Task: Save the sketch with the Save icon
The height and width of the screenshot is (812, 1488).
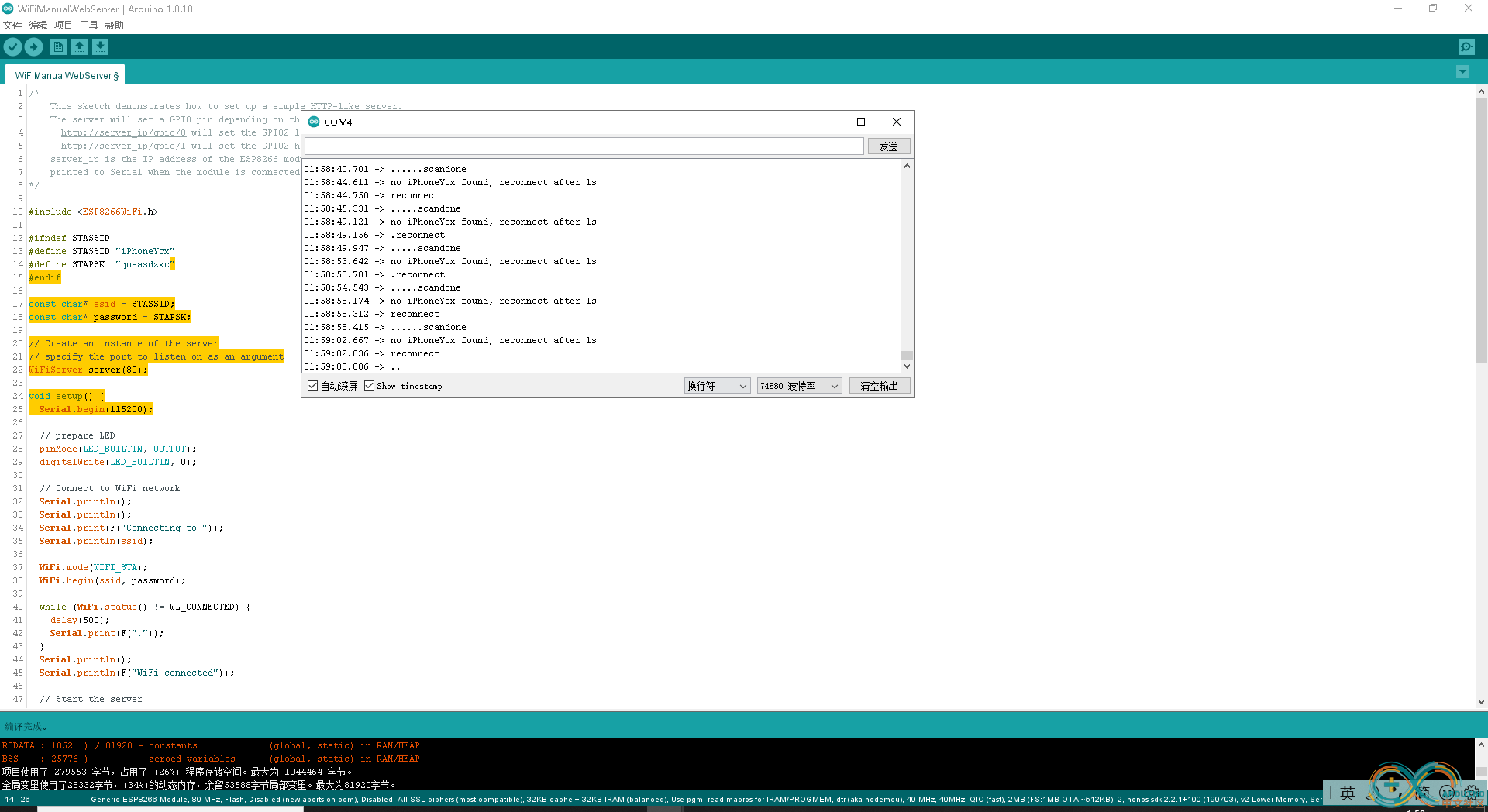Action: [100, 47]
